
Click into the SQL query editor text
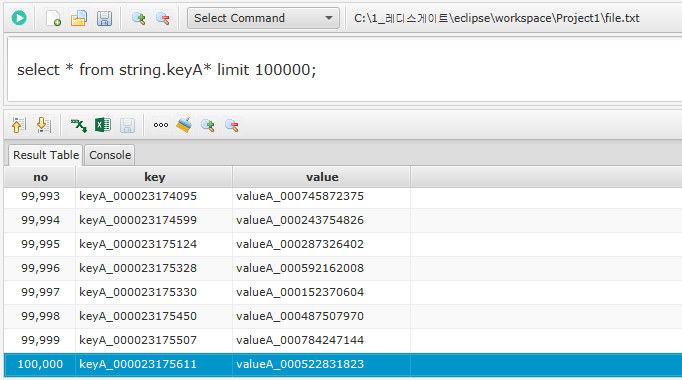tap(166, 70)
